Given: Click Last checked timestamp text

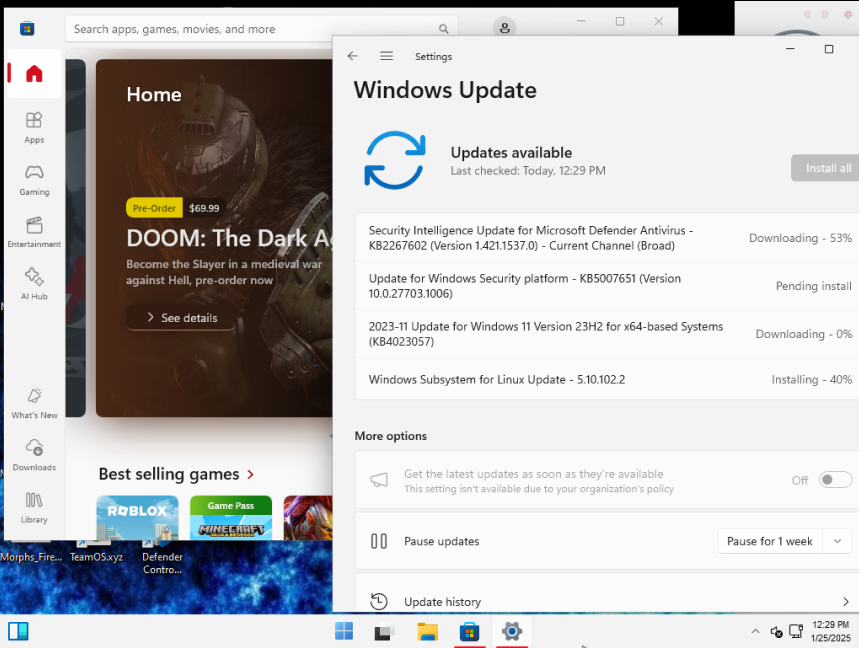Looking at the screenshot, I should click(x=528, y=170).
